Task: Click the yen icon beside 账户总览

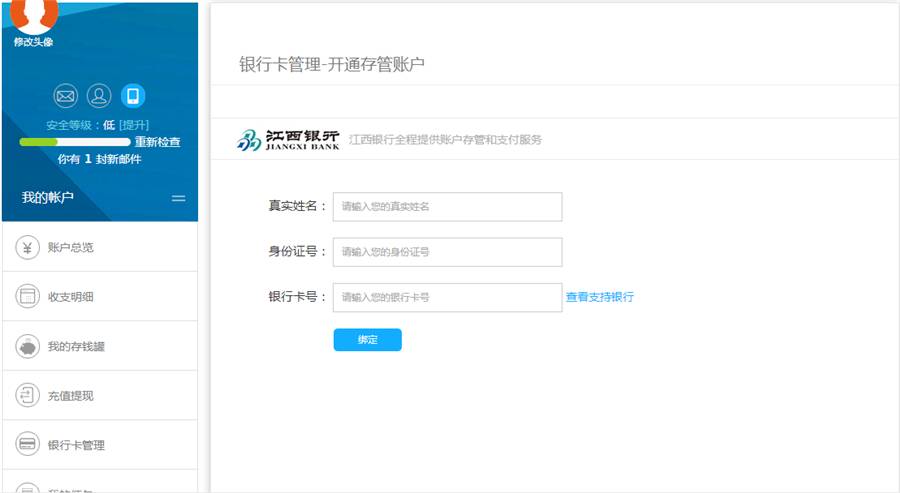Action: (x=27, y=247)
